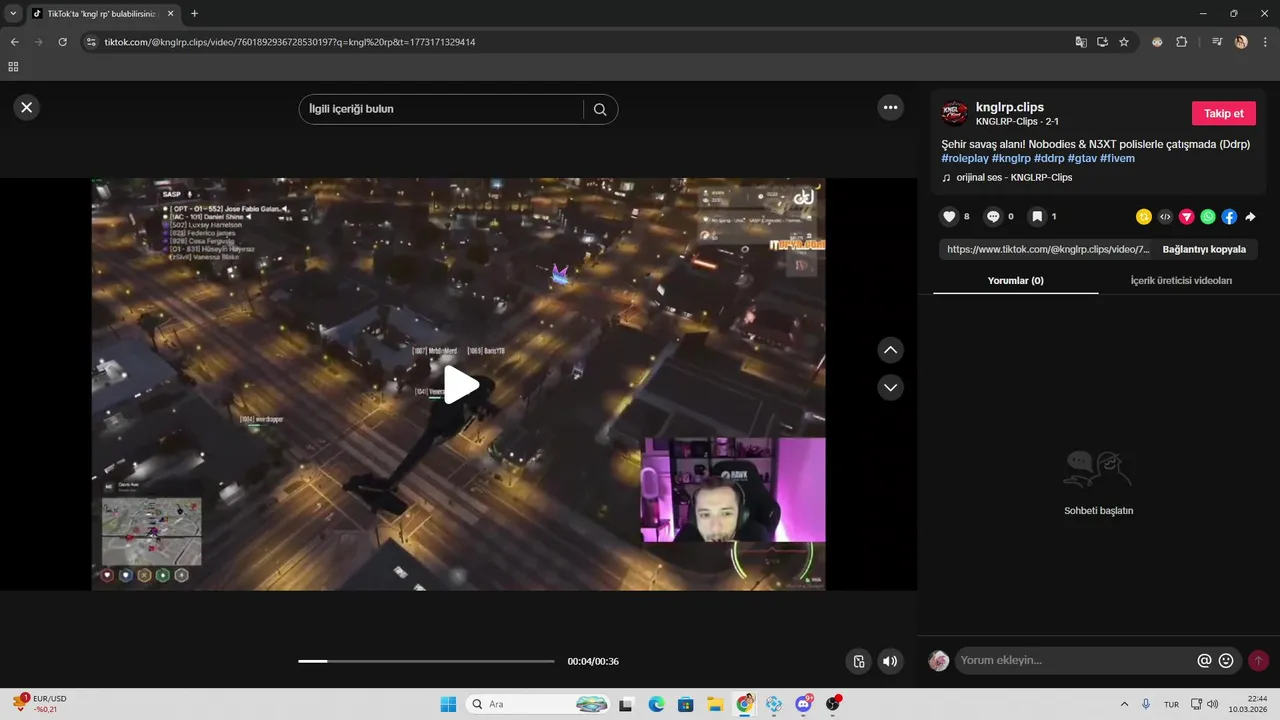Open the tab search dropdown arrow
Viewport: 1280px width, 720px height.
13,14
